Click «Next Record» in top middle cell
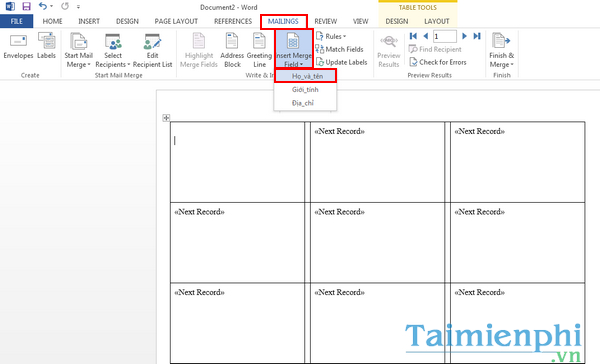Screen dimensions: 600x364 tap(339, 131)
